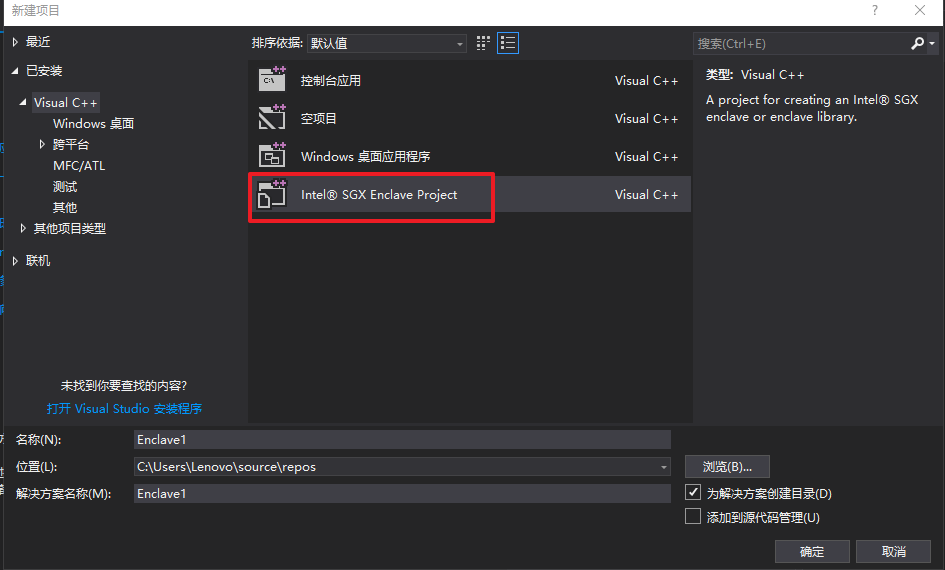Switch to small icons grid view
The image size is (945, 570).
tap(483, 43)
